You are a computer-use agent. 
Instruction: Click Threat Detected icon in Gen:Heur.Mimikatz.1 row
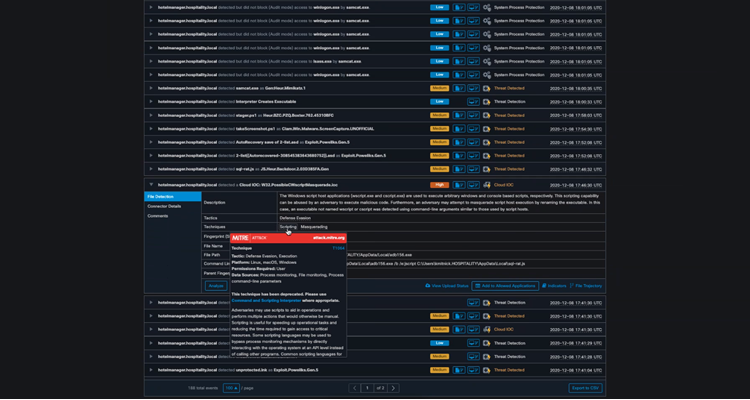tap(486, 88)
